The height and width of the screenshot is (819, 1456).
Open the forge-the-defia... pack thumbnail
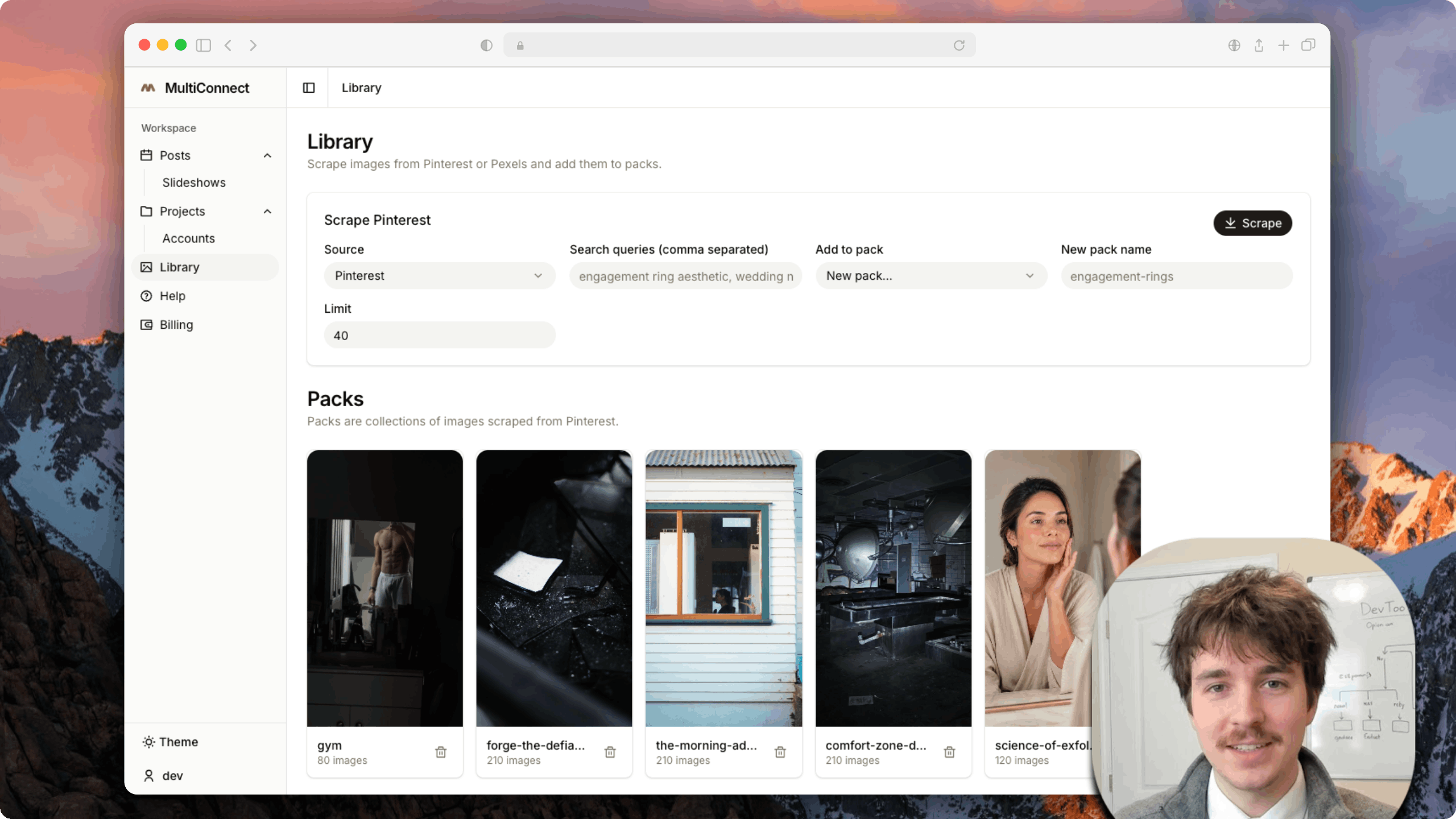(554, 588)
